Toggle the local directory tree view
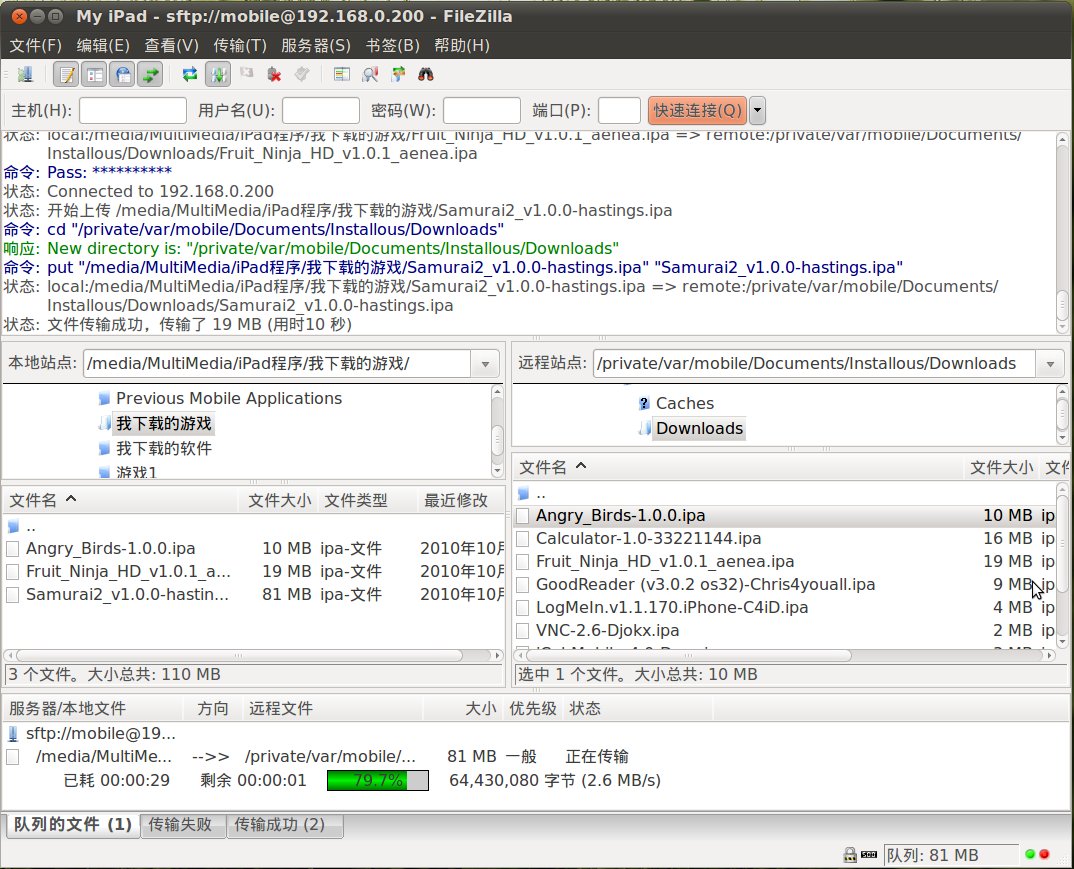The height and width of the screenshot is (869, 1074). click(x=96, y=74)
